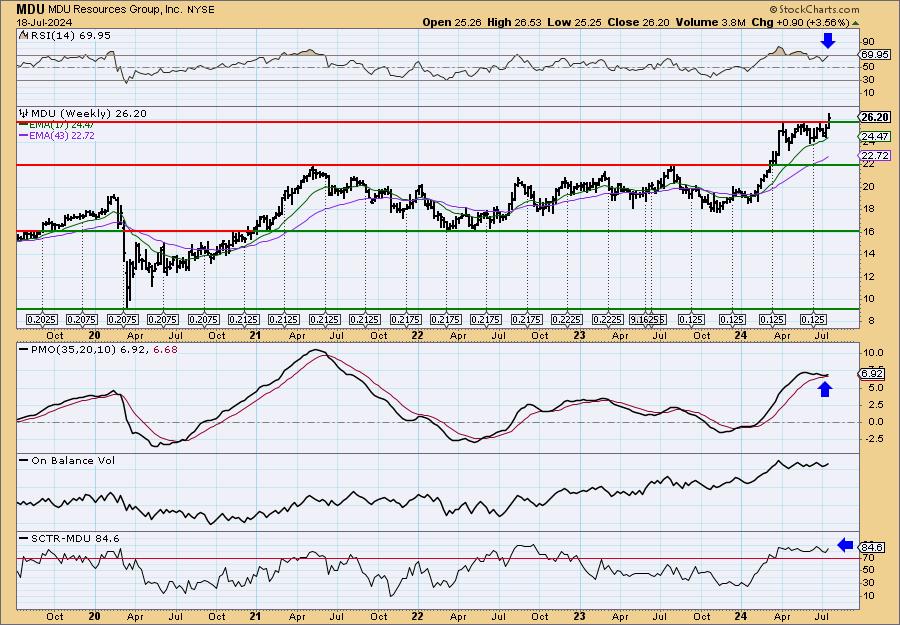
Task: Click the line icon before RSI(14)
Action: pos(24,35)
